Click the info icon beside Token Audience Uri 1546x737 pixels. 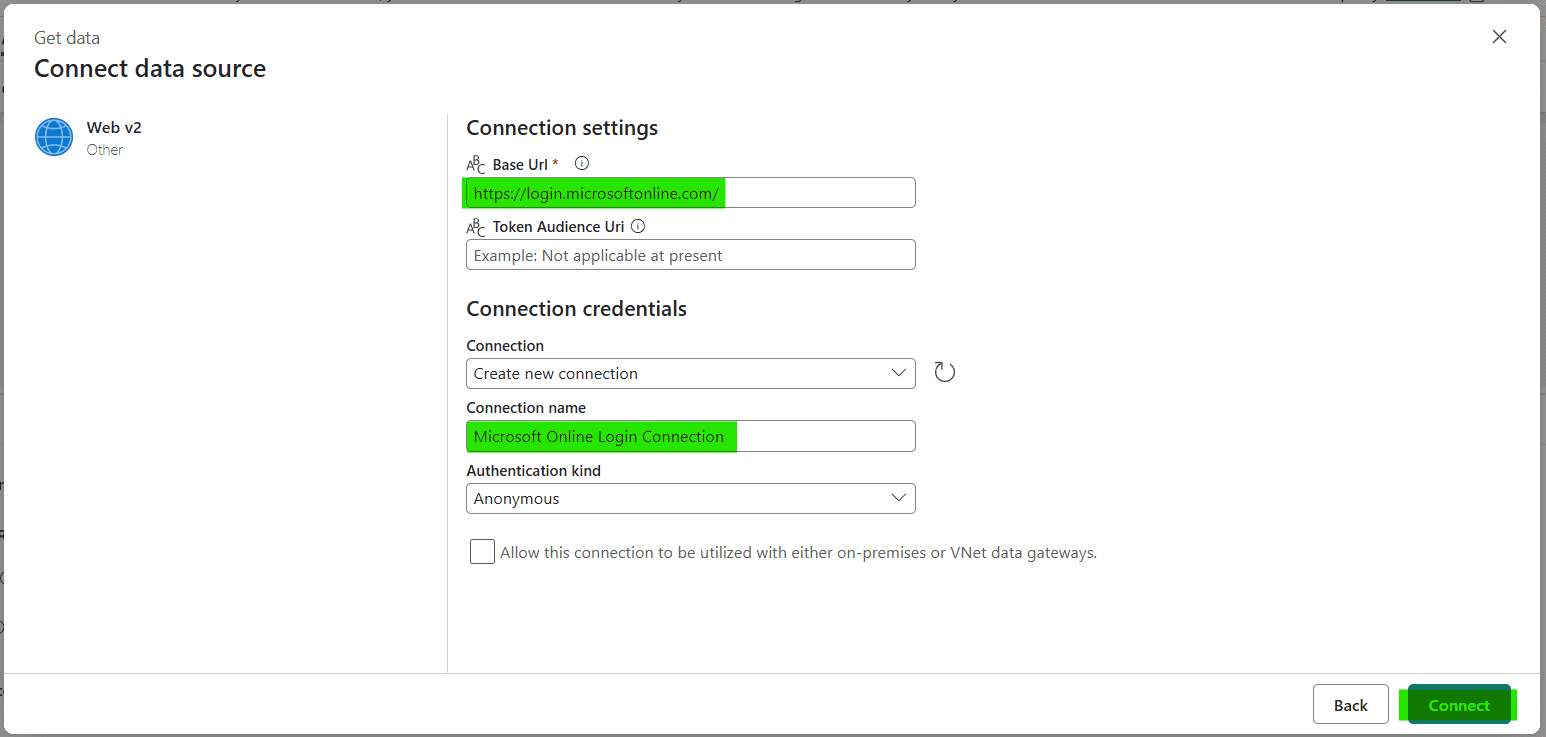(x=638, y=226)
